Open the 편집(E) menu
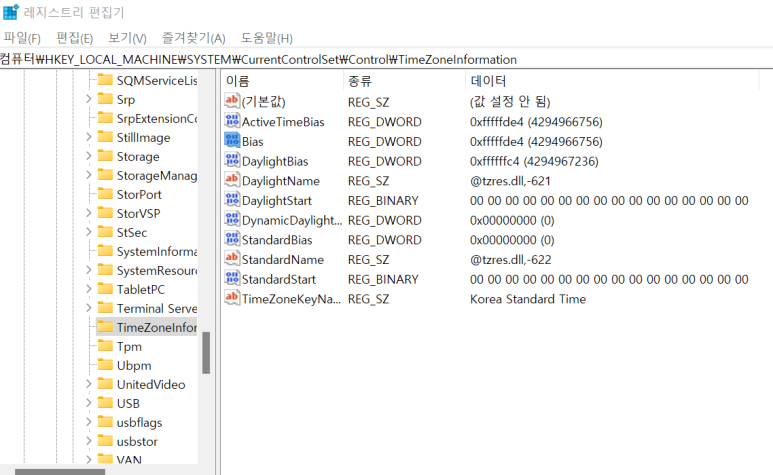 click(74, 38)
